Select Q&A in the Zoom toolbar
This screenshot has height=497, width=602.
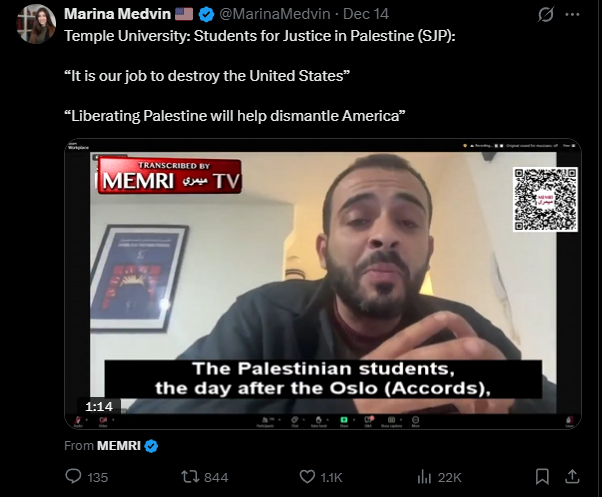click(368, 420)
